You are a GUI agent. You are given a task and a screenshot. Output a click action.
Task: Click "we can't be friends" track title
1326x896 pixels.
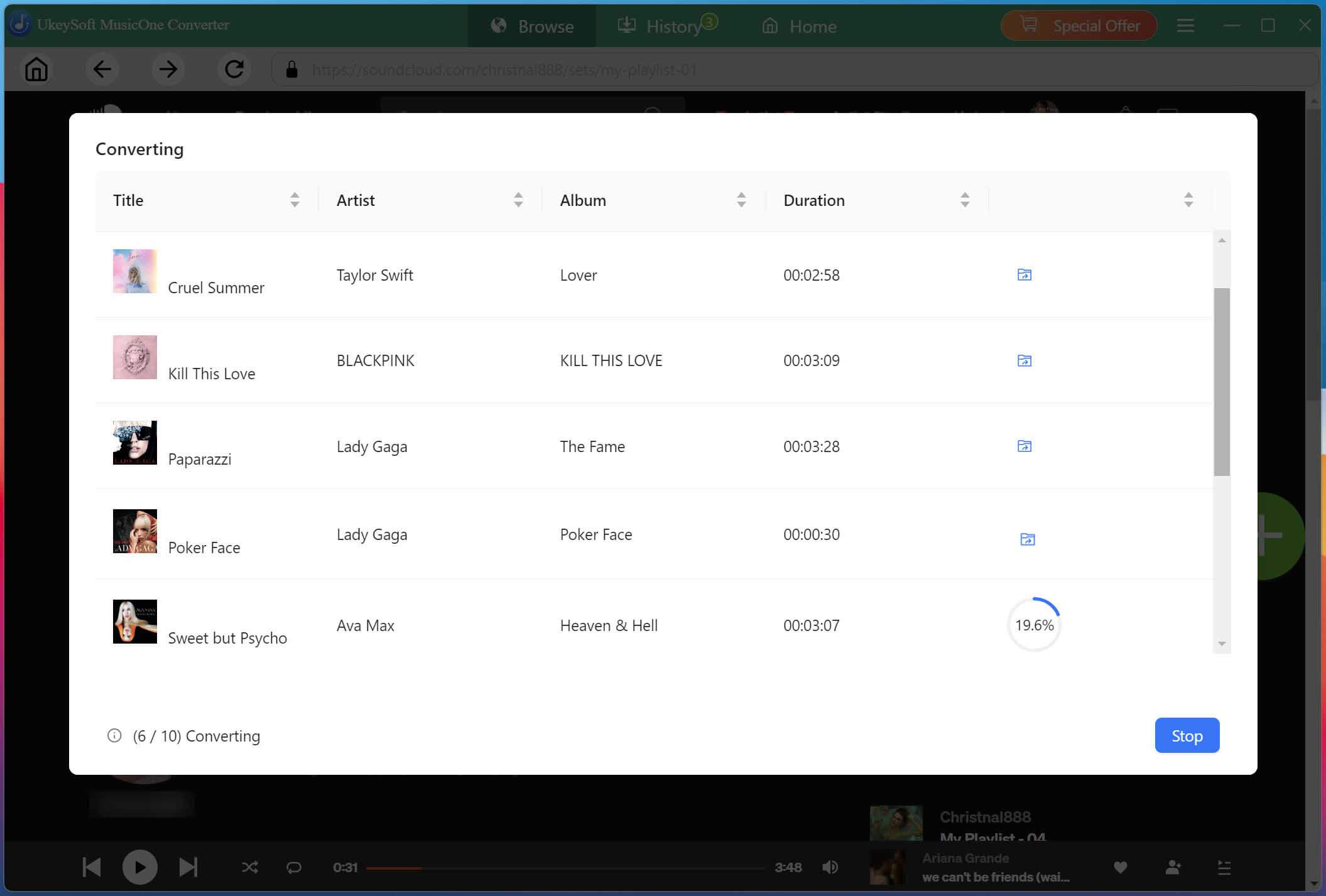(x=995, y=877)
